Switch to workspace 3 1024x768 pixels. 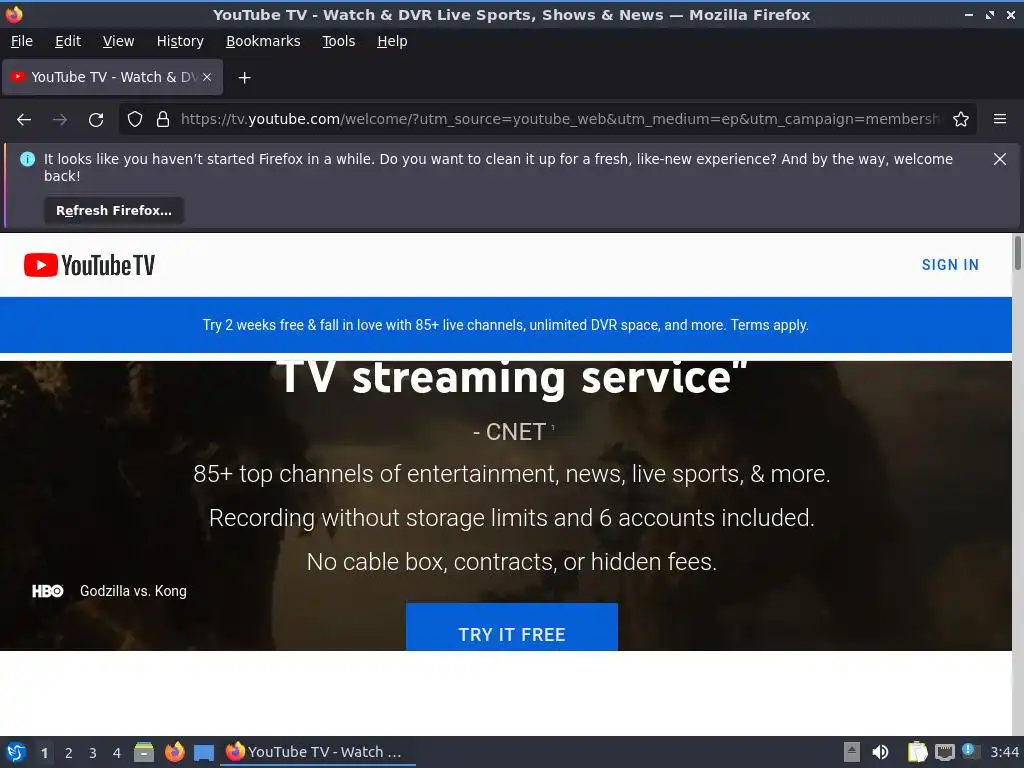[93, 753]
